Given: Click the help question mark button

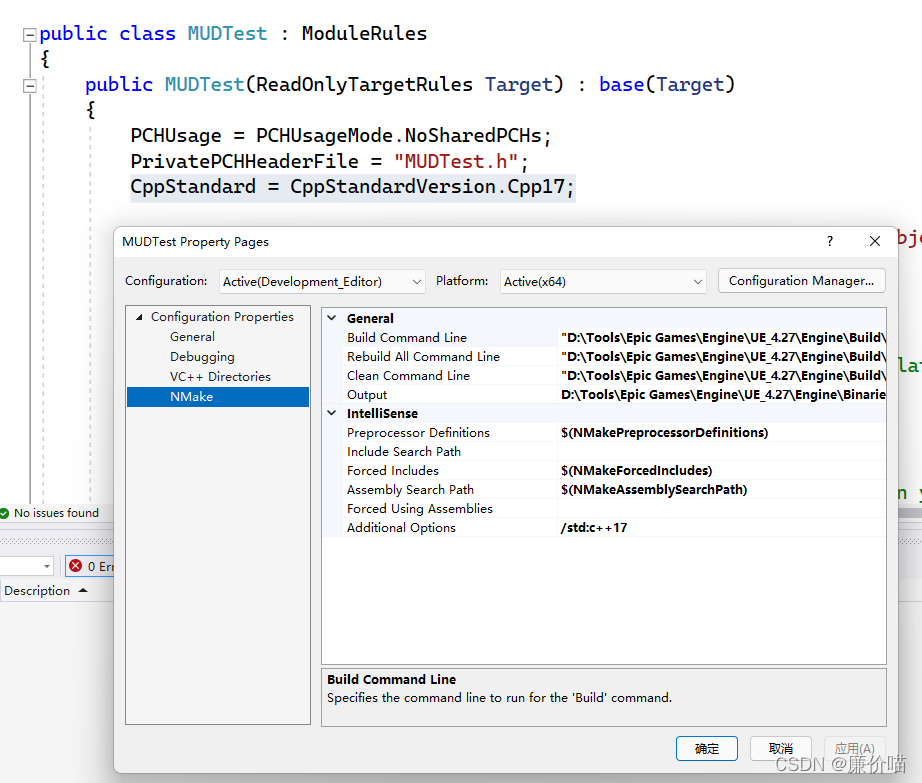Looking at the screenshot, I should (x=830, y=241).
